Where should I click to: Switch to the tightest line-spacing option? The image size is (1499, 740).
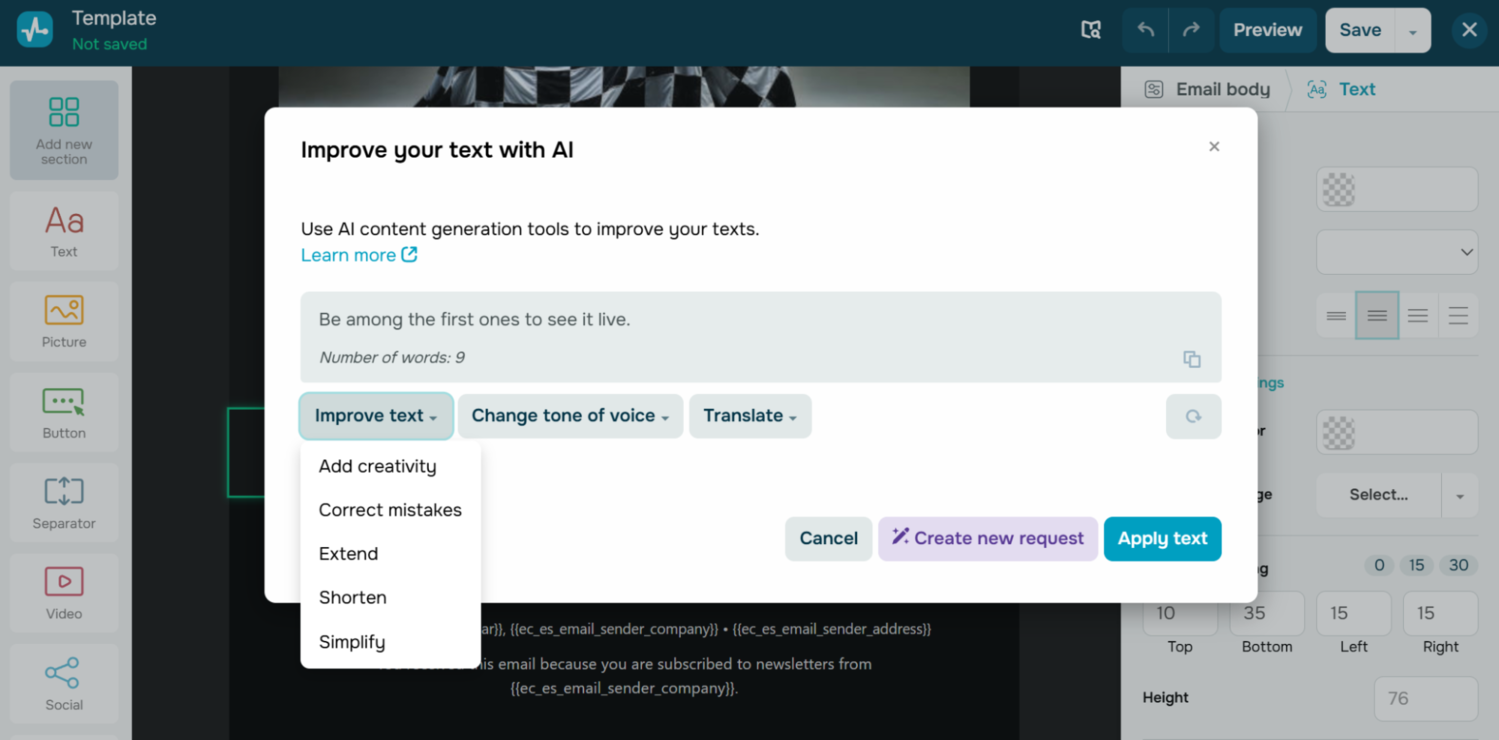pos(1336,315)
